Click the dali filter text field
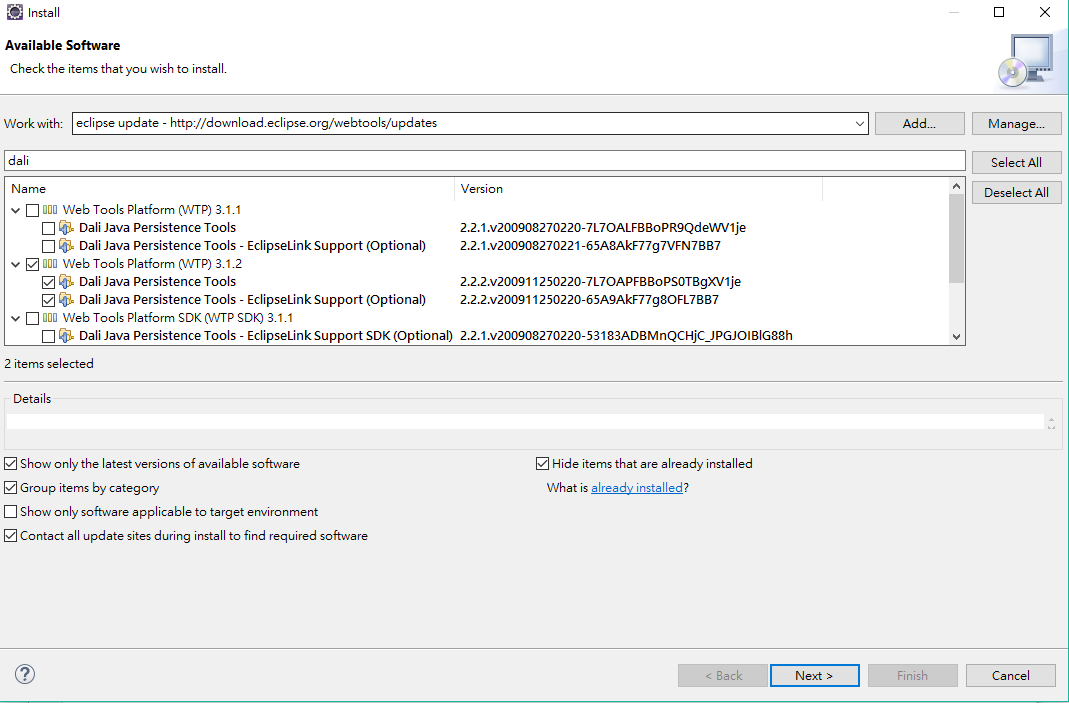Viewport: 1069px width, 703px height. [485, 160]
